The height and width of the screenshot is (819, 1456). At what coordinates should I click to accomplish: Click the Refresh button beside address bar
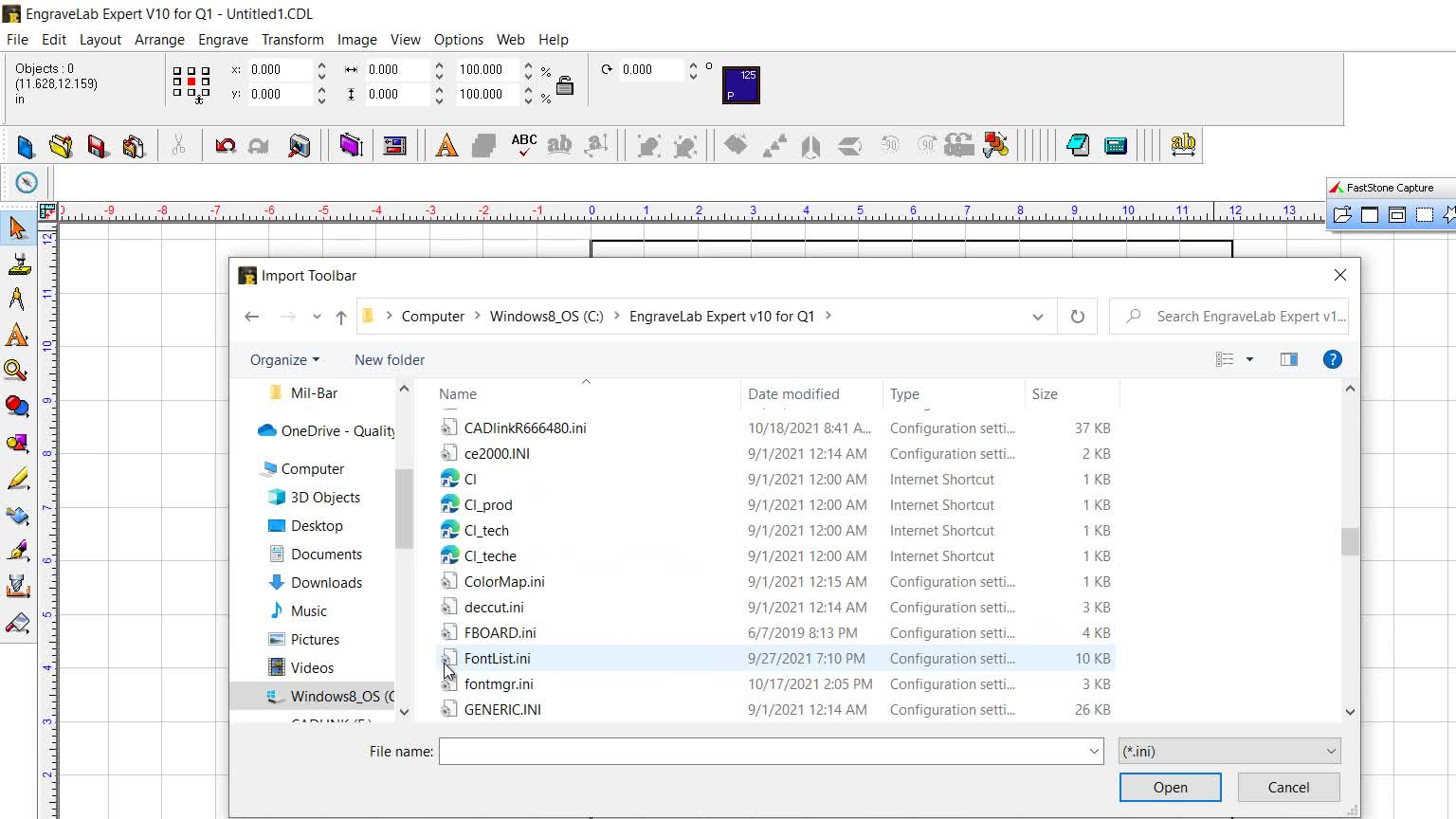coord(1078,317)
